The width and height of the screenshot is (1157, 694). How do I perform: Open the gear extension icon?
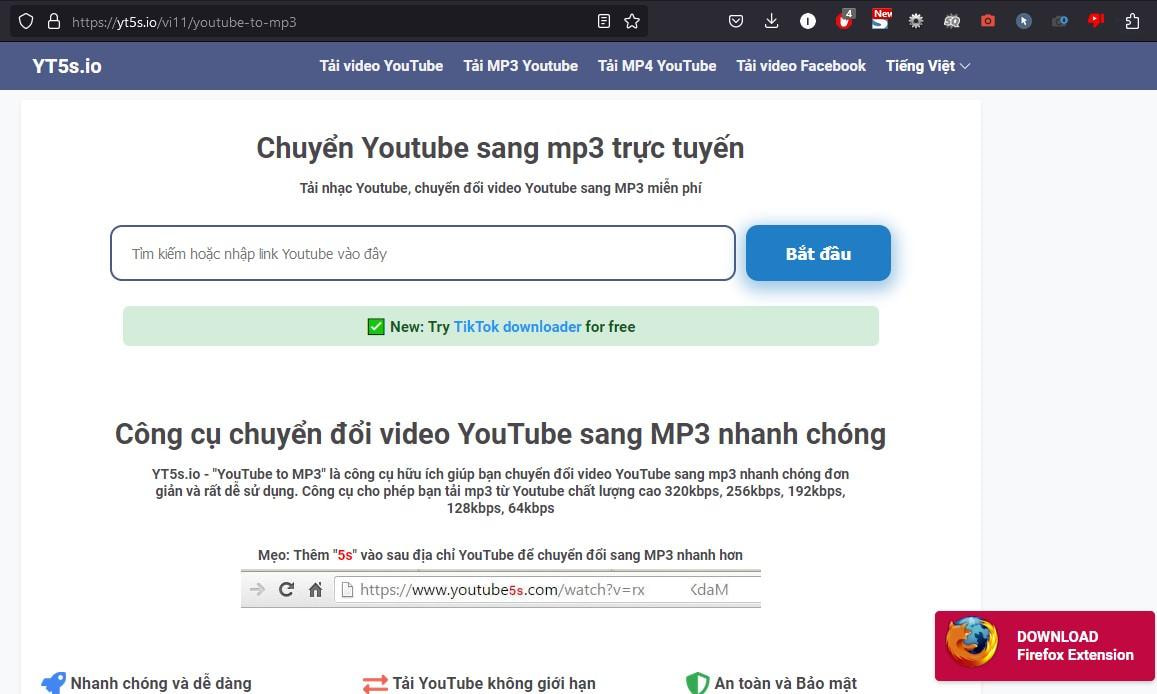coord(916,21)
